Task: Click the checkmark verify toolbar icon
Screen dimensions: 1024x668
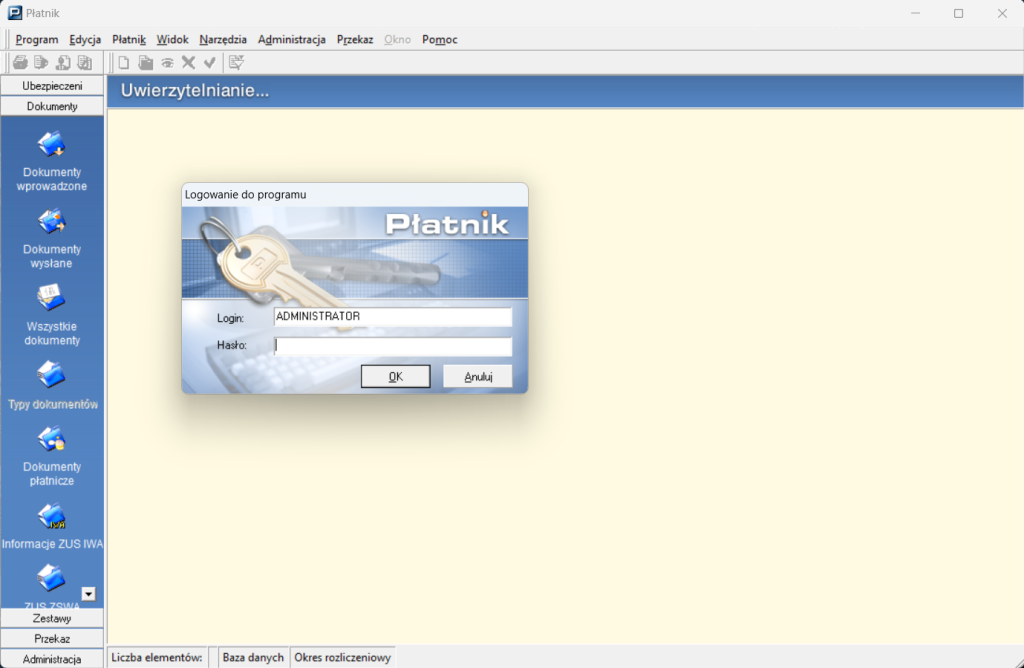Action: 209,63
